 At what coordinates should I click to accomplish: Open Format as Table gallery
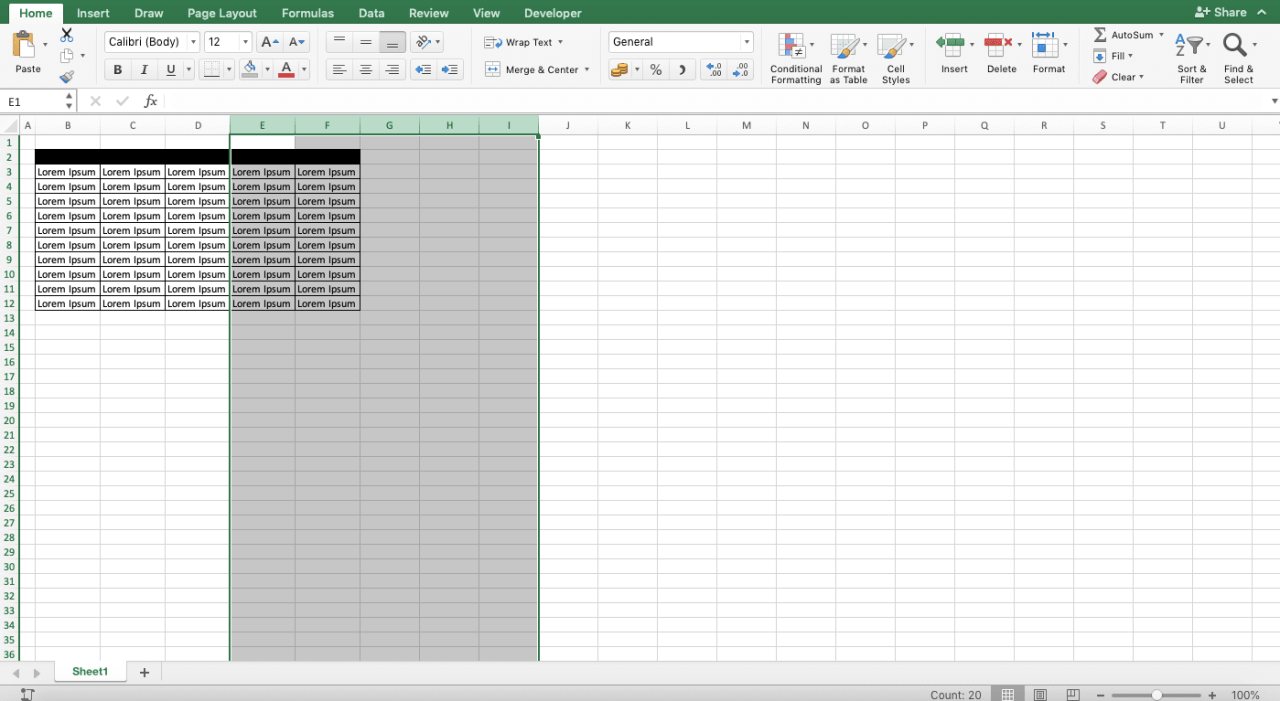848,58
